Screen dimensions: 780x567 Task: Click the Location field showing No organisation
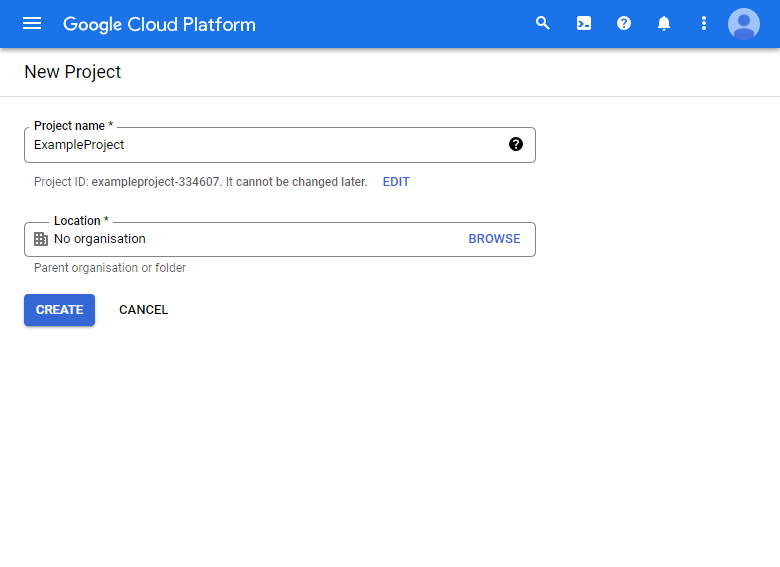click(x=280, y=239)
